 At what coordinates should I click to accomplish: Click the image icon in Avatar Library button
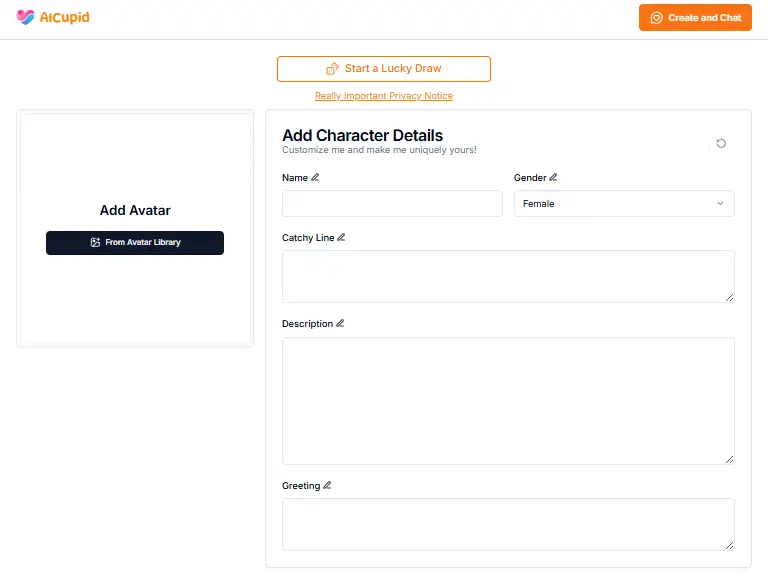(96, 243)
